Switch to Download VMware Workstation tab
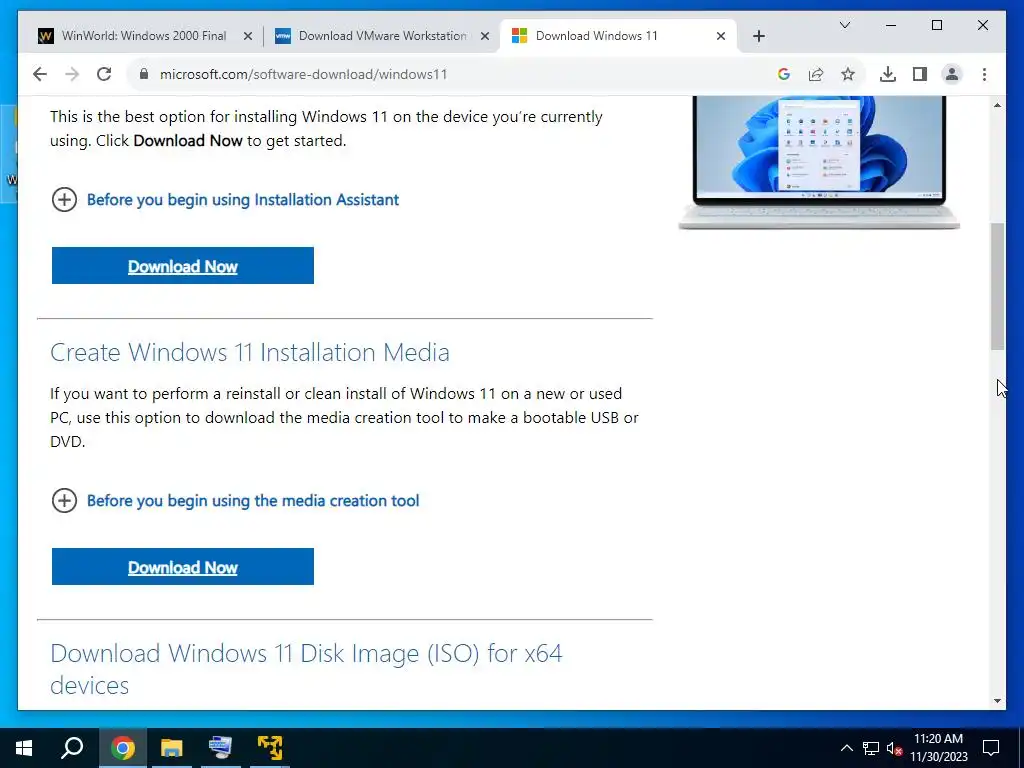This screenshot has height=768, width=1024. [382, 36]
